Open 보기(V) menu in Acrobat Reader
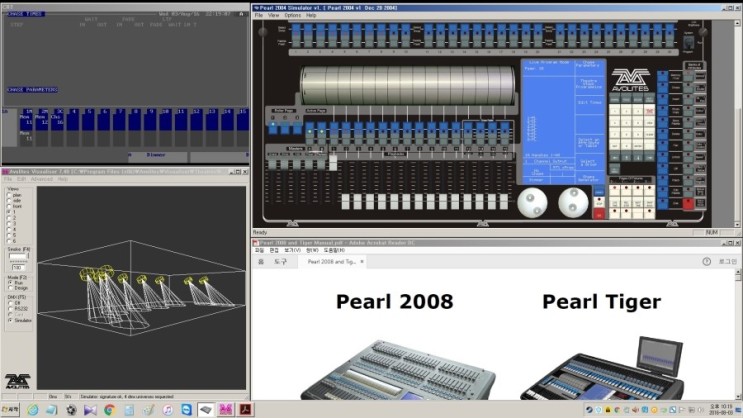The width and height of the screenshot is (743, 418). tap(292, 250)
